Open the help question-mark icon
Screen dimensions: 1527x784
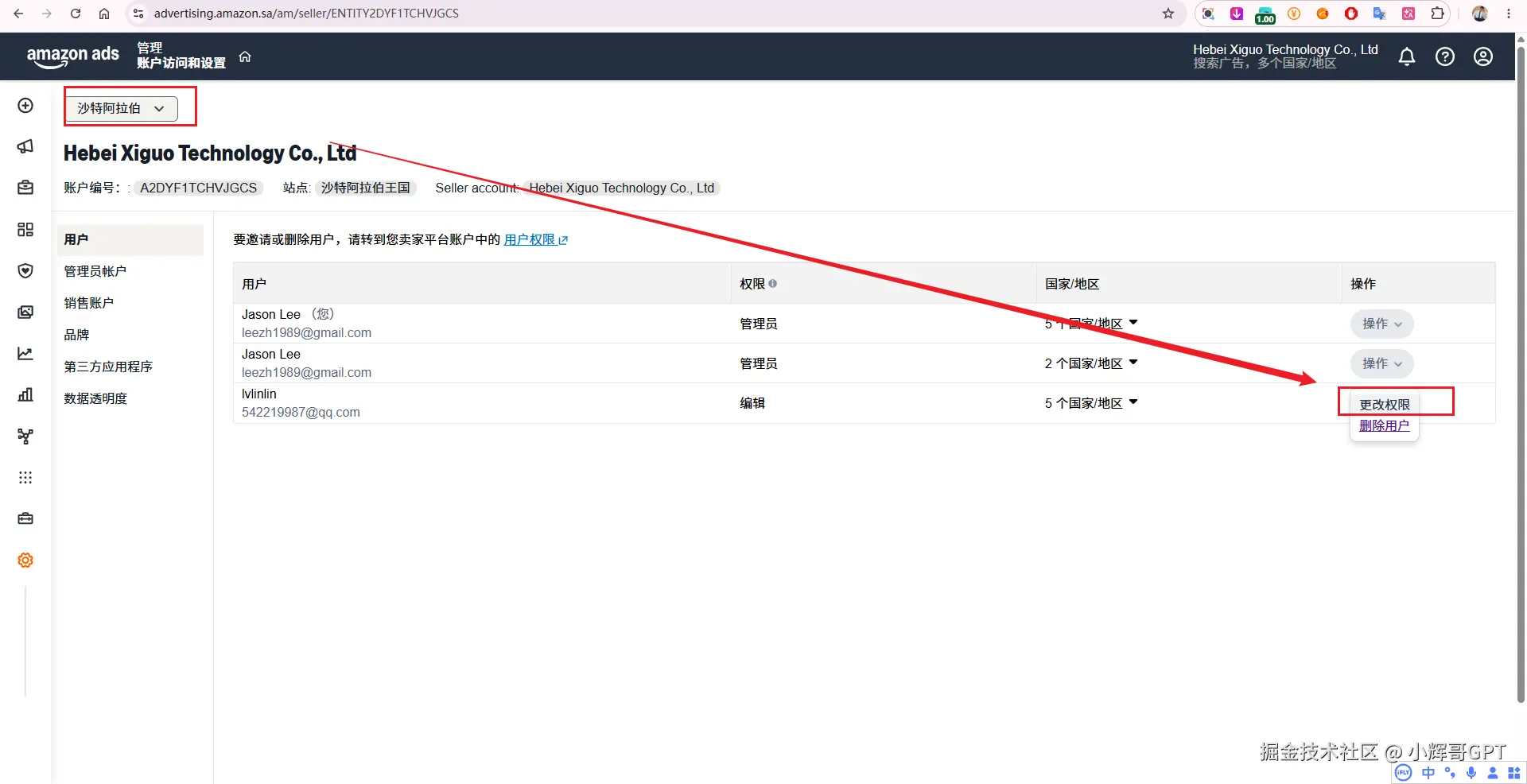(x=1445, y=56)
